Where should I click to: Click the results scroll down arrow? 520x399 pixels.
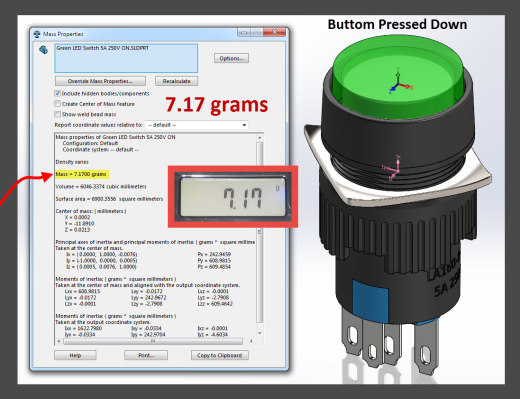[x=260, y=333]
